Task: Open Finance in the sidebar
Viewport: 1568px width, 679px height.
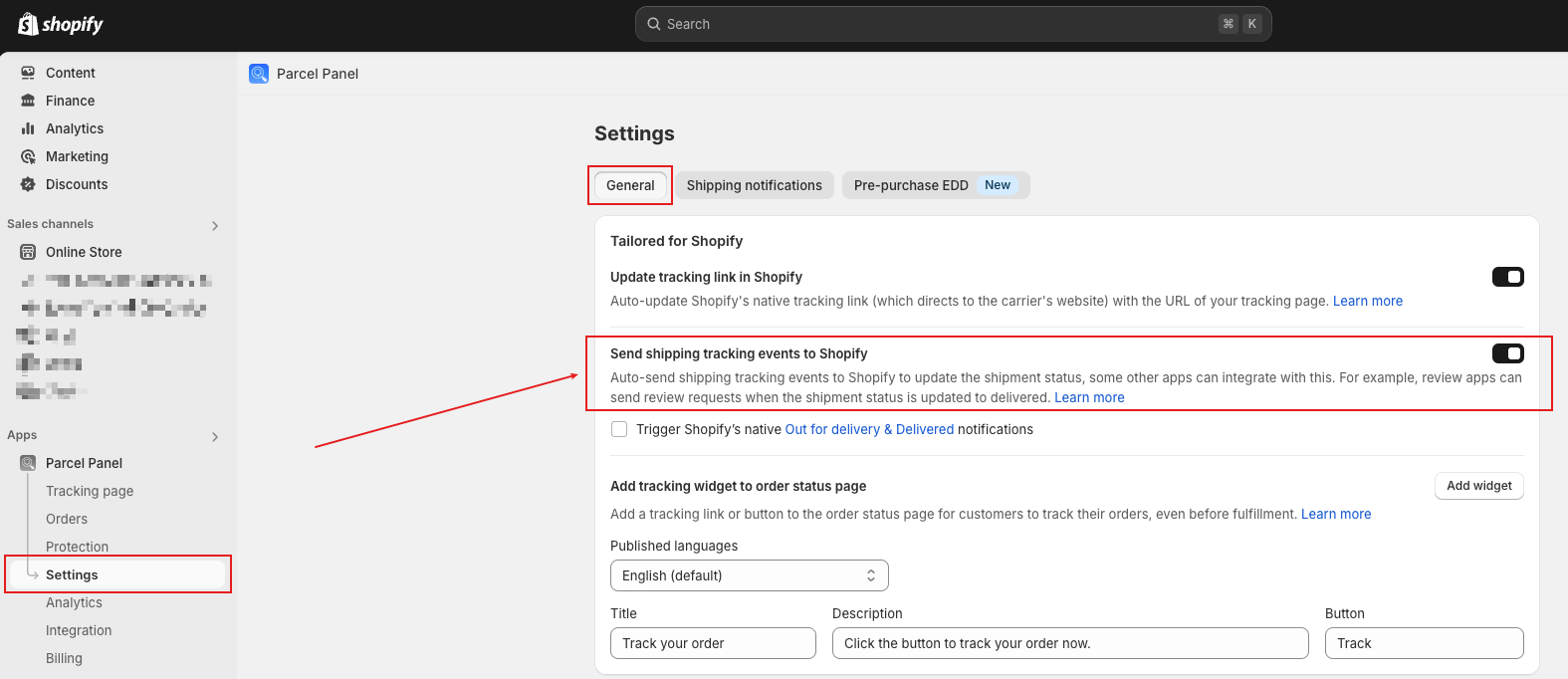Action: click(x=70, y=101)
